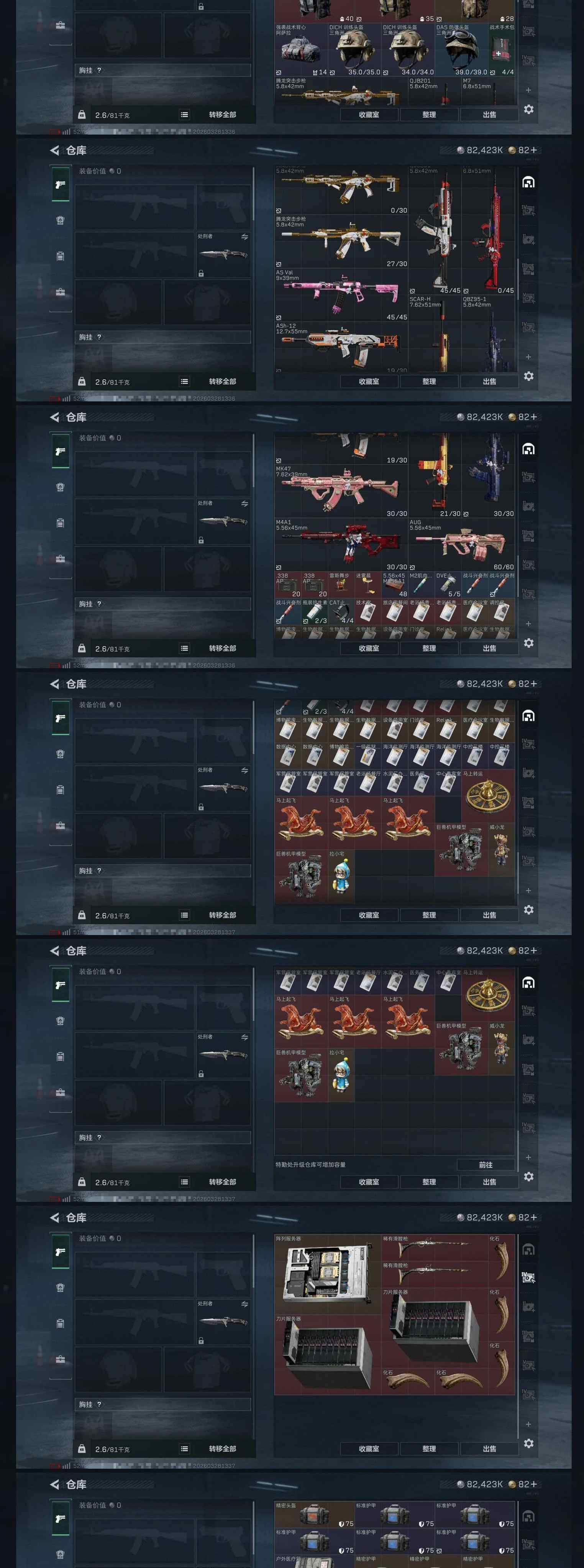Toggle the swap arrows on 处刑者 knife near MK47
This screenshot has width=584, height=1568.
tap(244, 503)
